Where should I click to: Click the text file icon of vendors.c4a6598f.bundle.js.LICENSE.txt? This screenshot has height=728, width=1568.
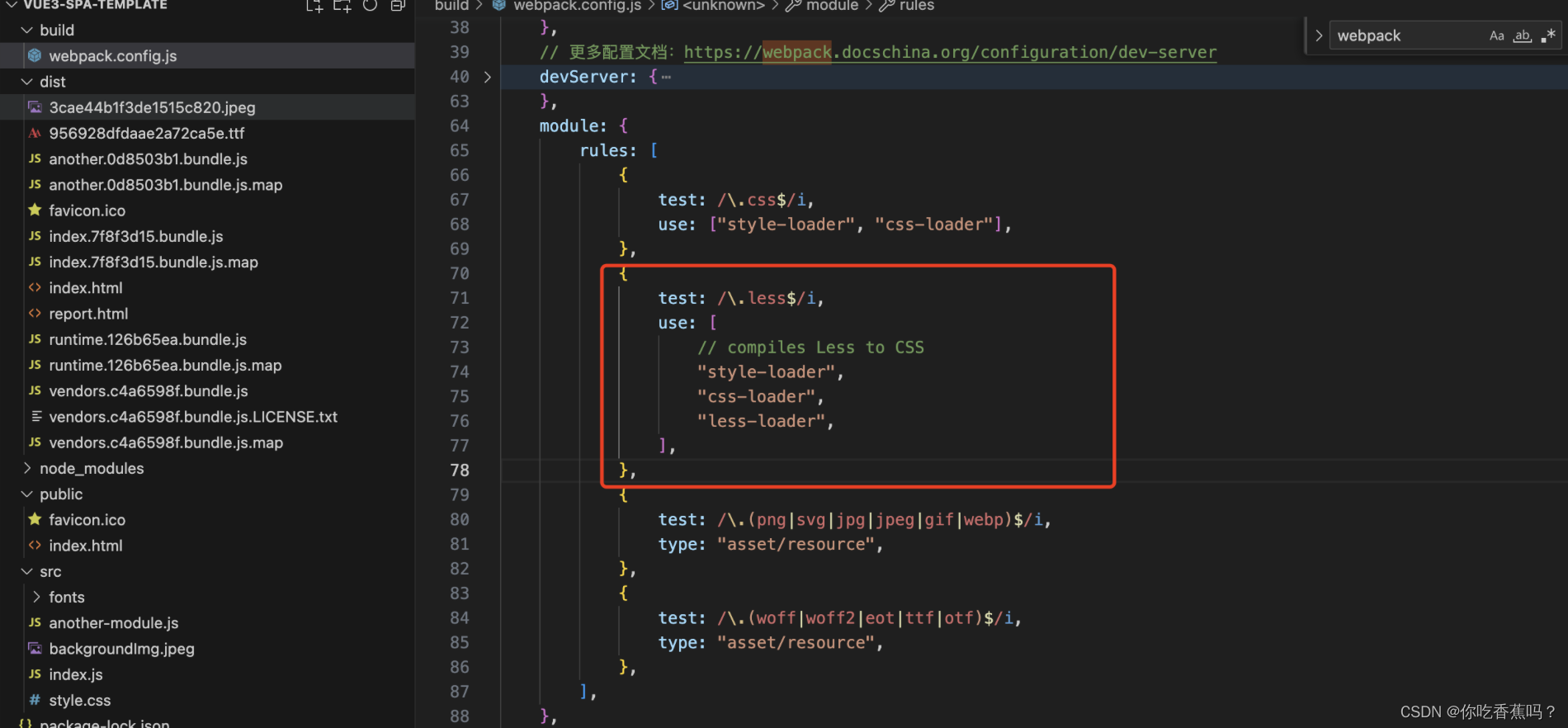click(35, 416)
